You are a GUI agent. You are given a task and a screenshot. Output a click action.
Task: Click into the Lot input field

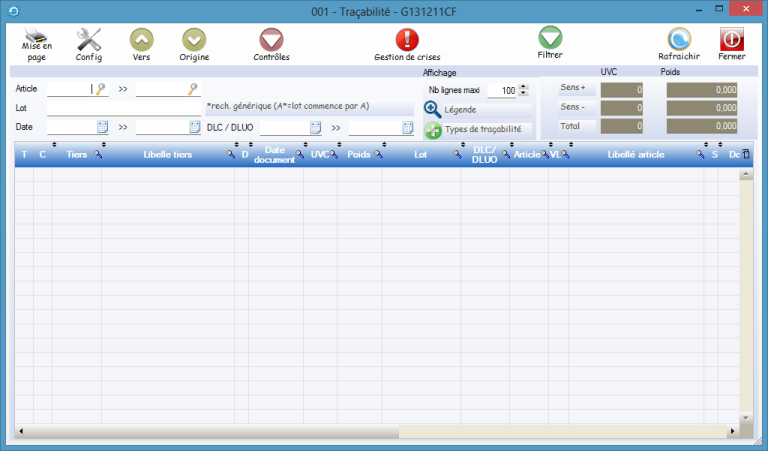pos(124,108)
